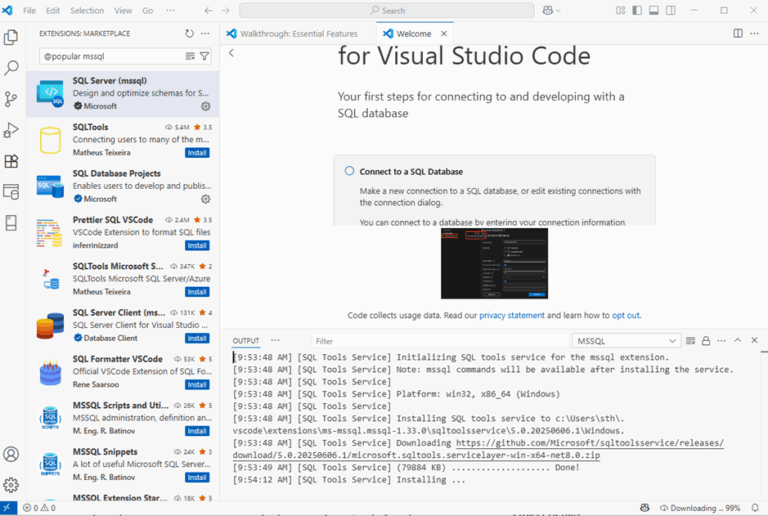The width and height of the screenshot is (768, 516).
Task: Toggle the bottom panel layout button
Action: pos(653,10)
